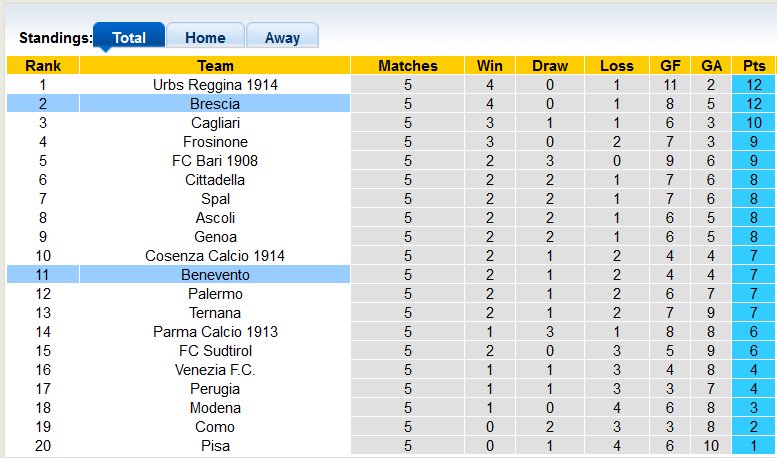Open FC Bari 1908 team entry
Image resolution: width=777 pixels, height=458 pixels.
[215, 161]
